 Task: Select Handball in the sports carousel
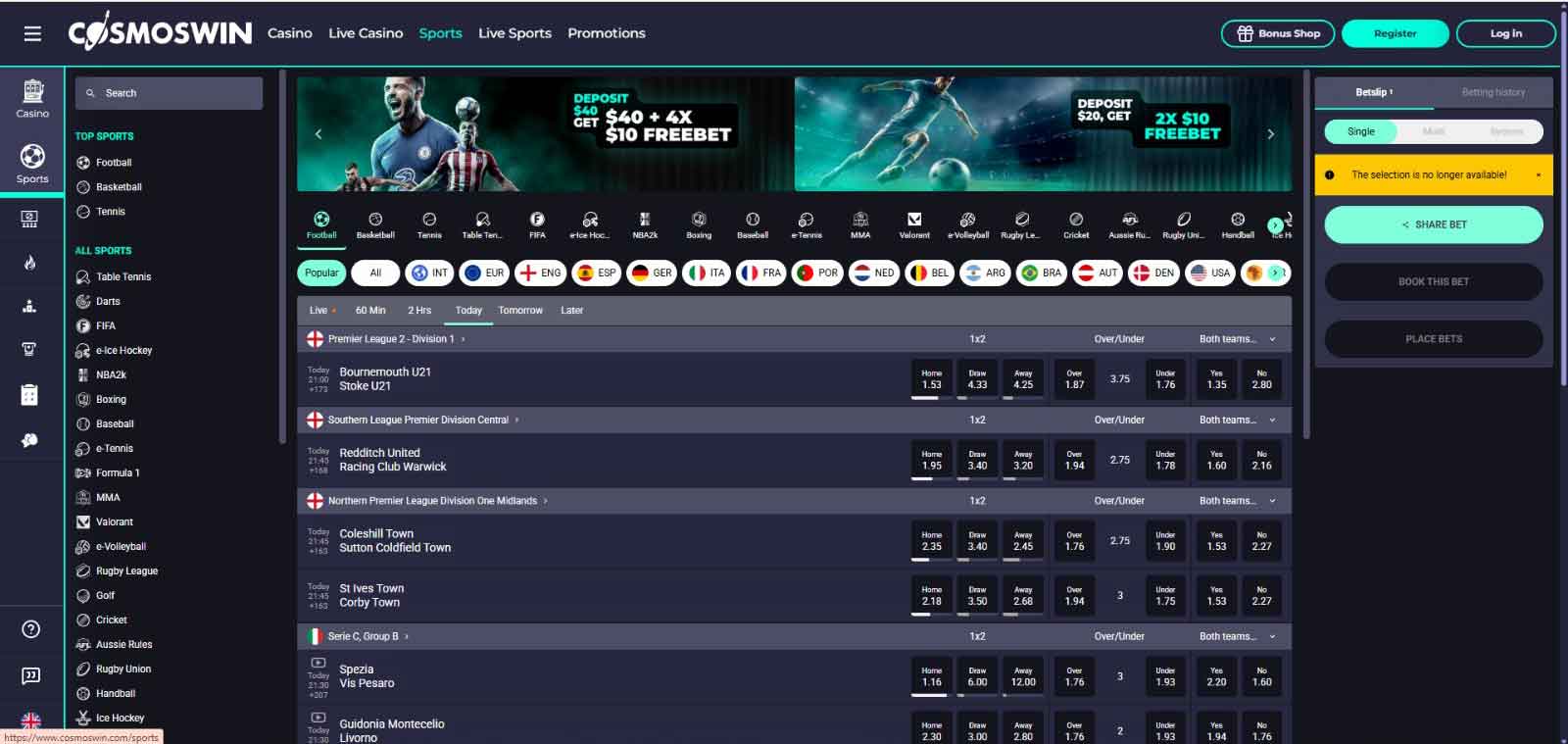[x=1238, y=224]
